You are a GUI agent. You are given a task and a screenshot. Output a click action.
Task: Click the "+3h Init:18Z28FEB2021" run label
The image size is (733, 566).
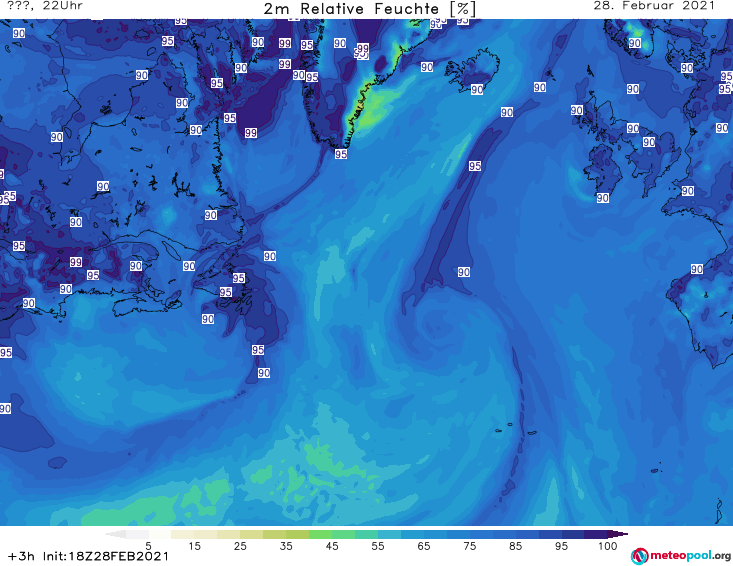tap(88, 556)
